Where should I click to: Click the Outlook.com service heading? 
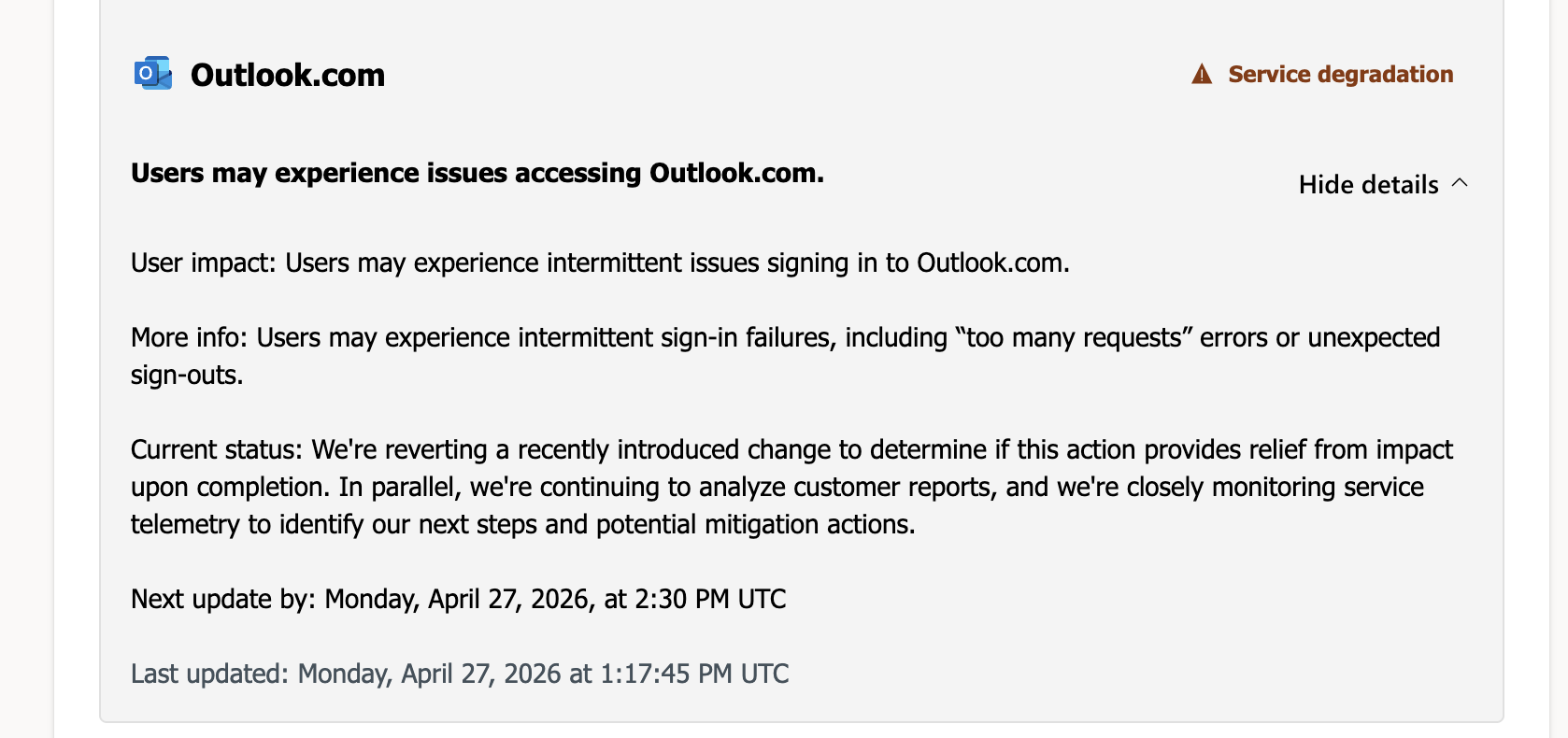point(288,75)
